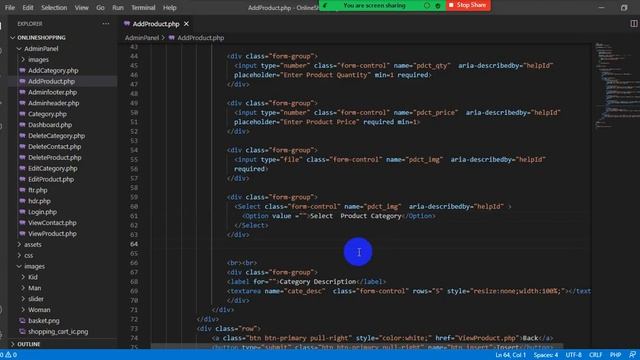Click Ln 64, Col 1 status item
Viewport: 640px width, 360px height.
pyautogui.click(x=510, y=355)
